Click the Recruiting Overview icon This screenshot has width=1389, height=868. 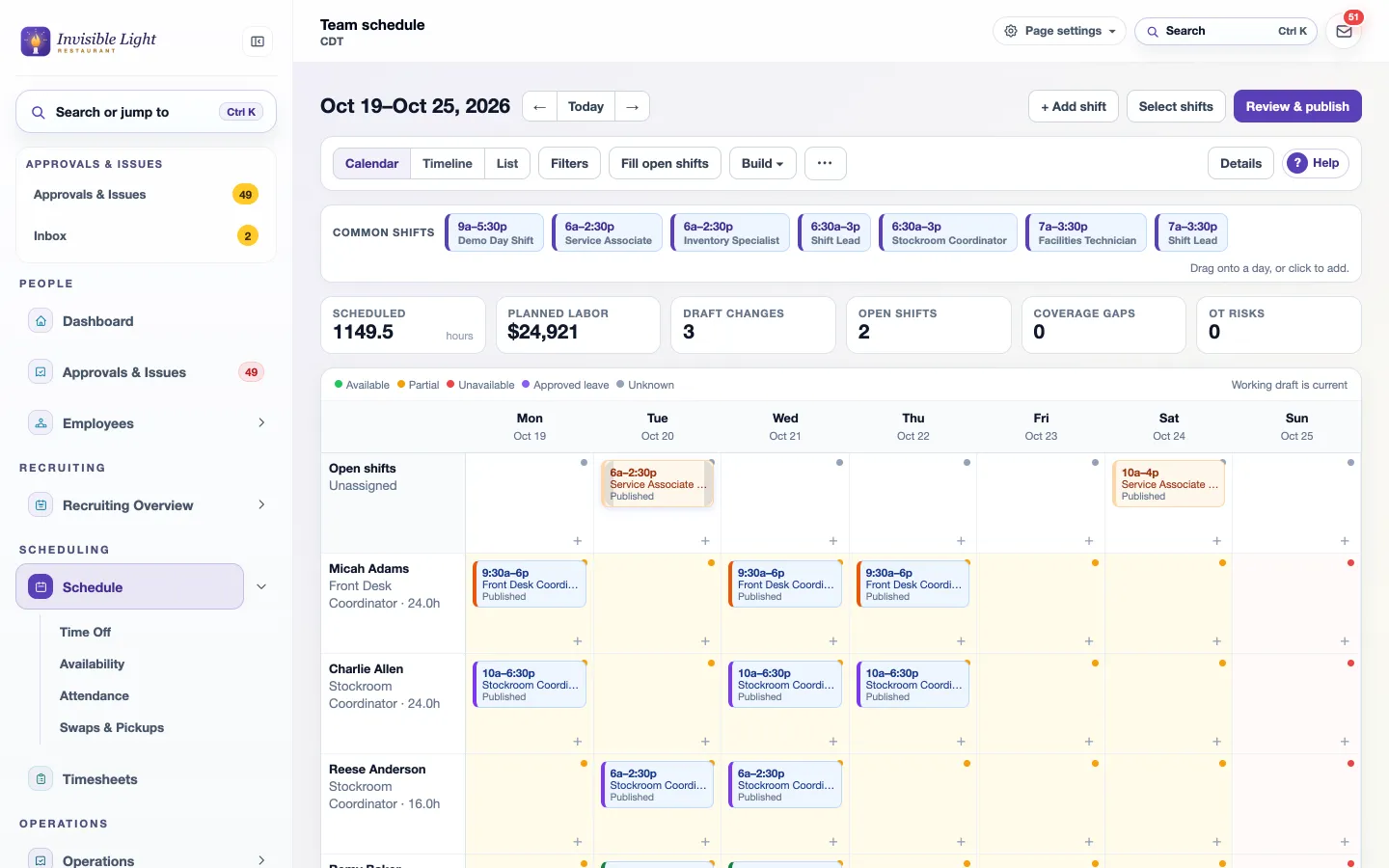(x=41, y=504)
